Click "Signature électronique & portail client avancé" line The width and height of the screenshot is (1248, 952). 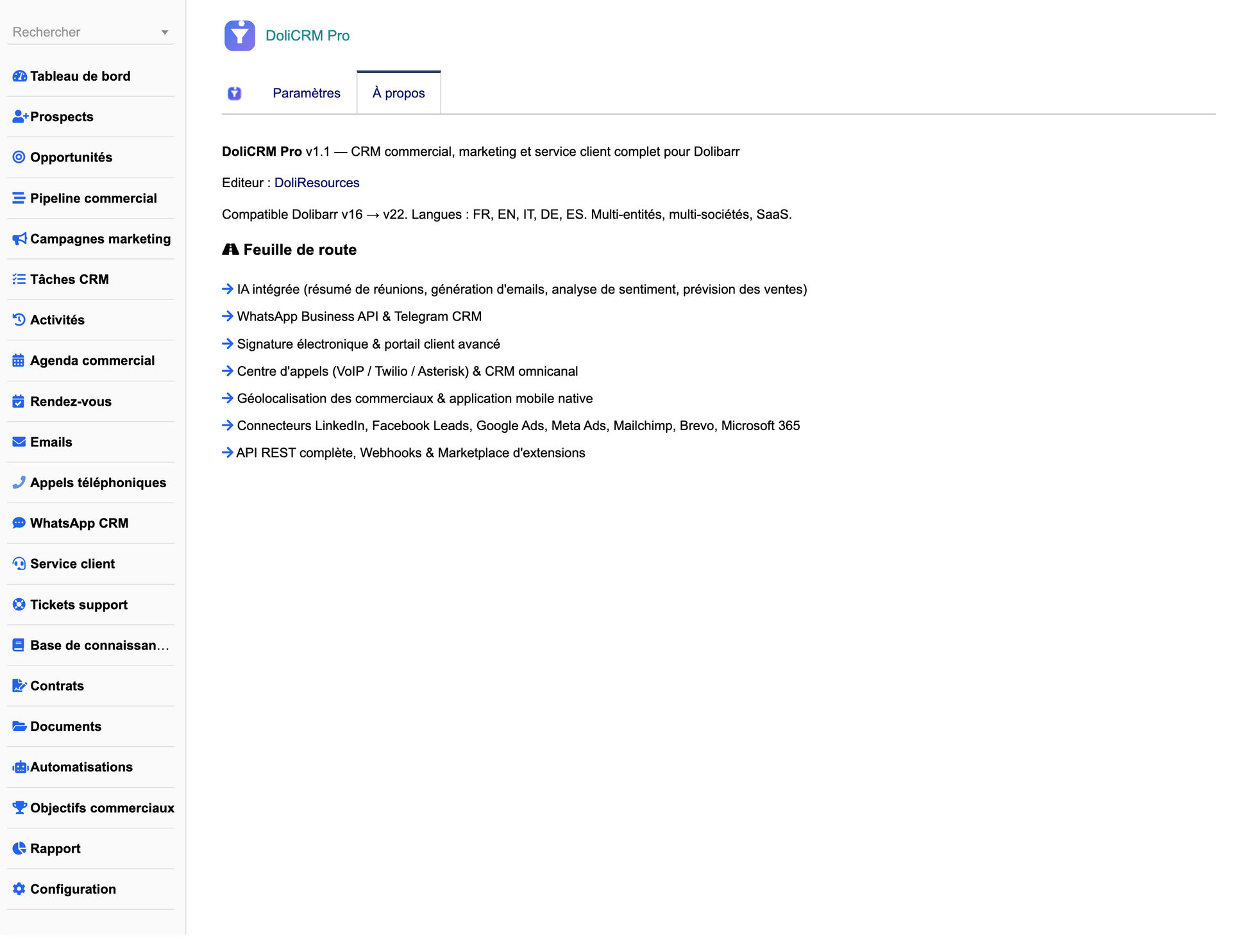369,344
